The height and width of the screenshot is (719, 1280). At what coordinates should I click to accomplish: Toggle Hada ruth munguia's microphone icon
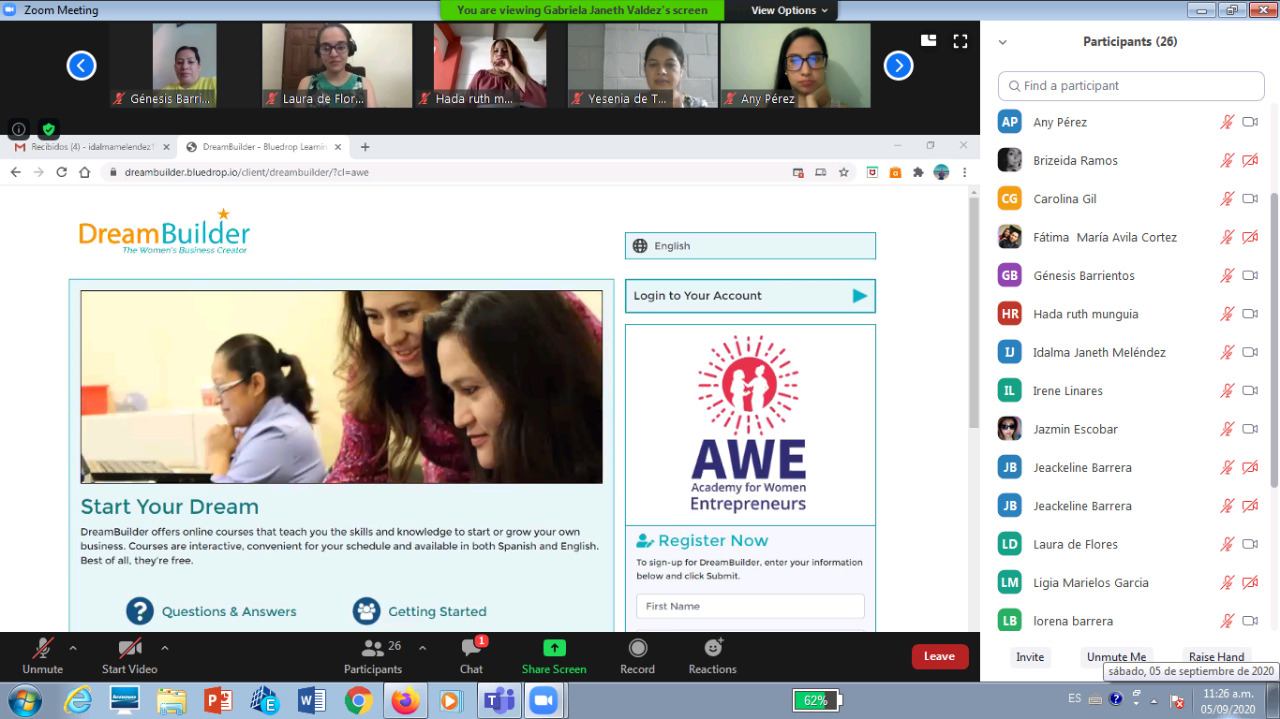click(1227, 314)
